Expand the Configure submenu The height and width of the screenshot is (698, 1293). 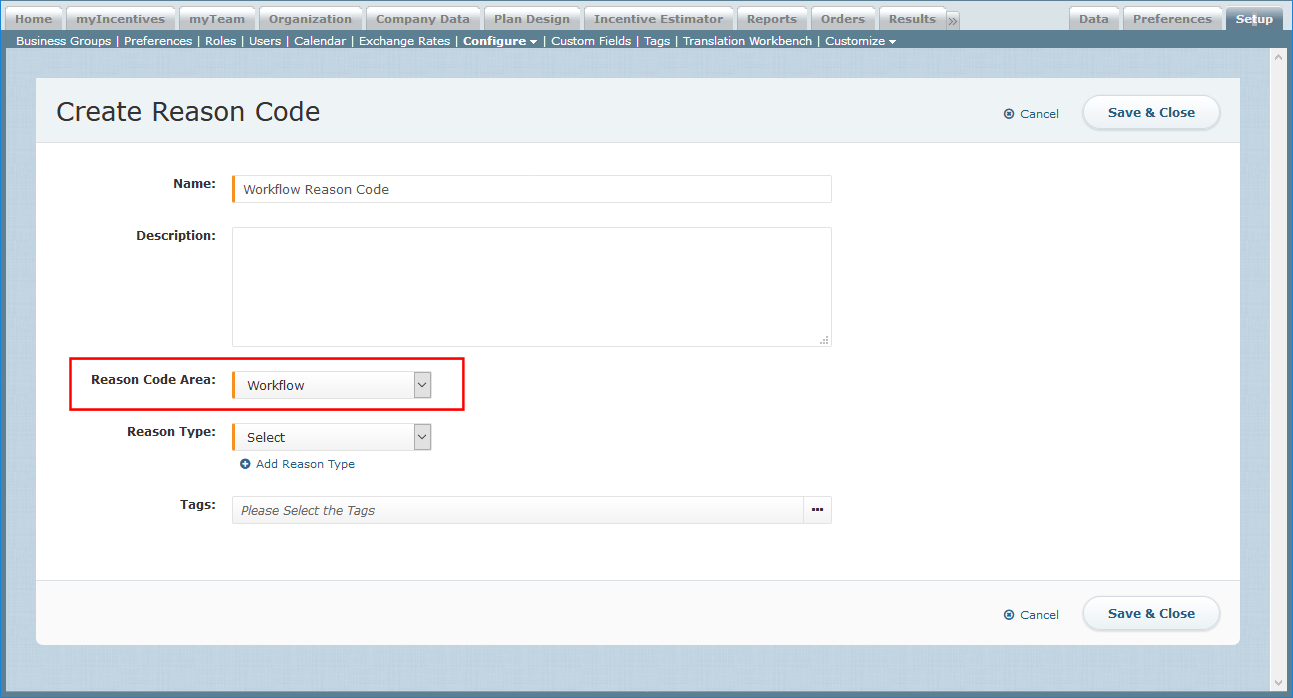coord(500,41)
